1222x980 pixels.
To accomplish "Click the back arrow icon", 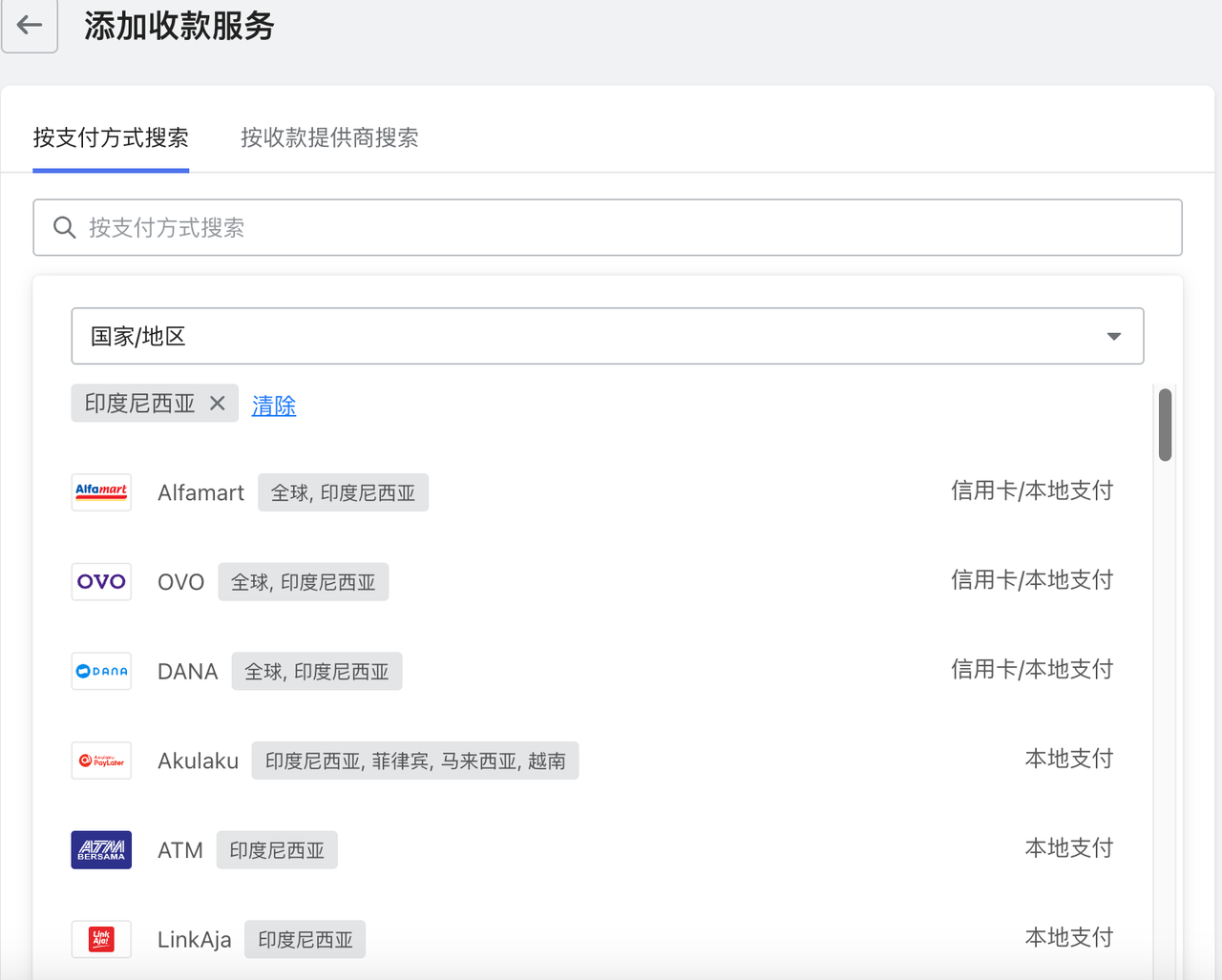I will (29, 26).
